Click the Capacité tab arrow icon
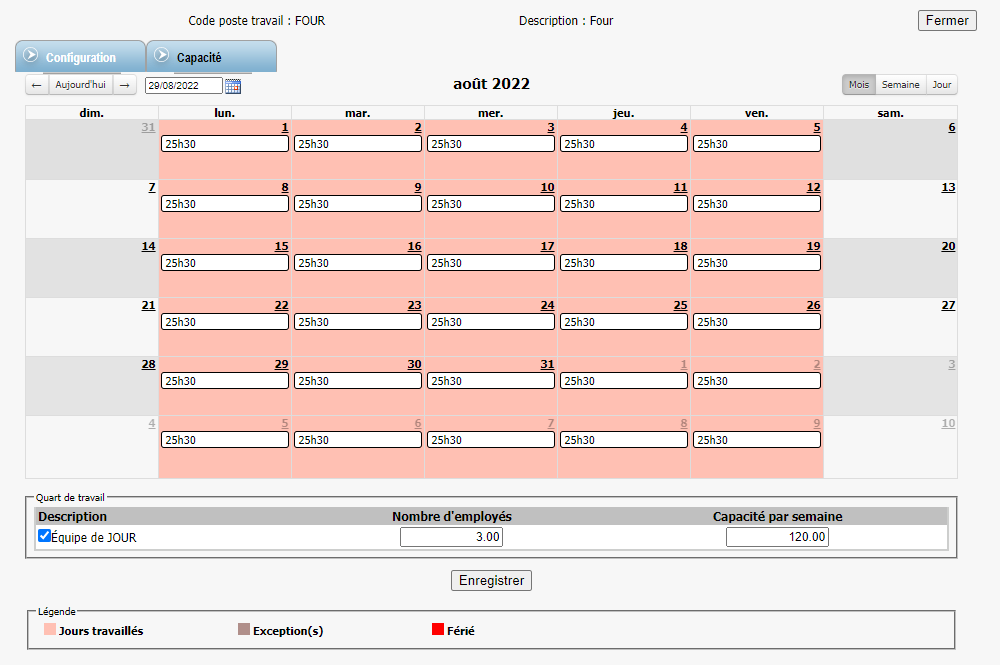1000x665 pixels. (161, 55)
